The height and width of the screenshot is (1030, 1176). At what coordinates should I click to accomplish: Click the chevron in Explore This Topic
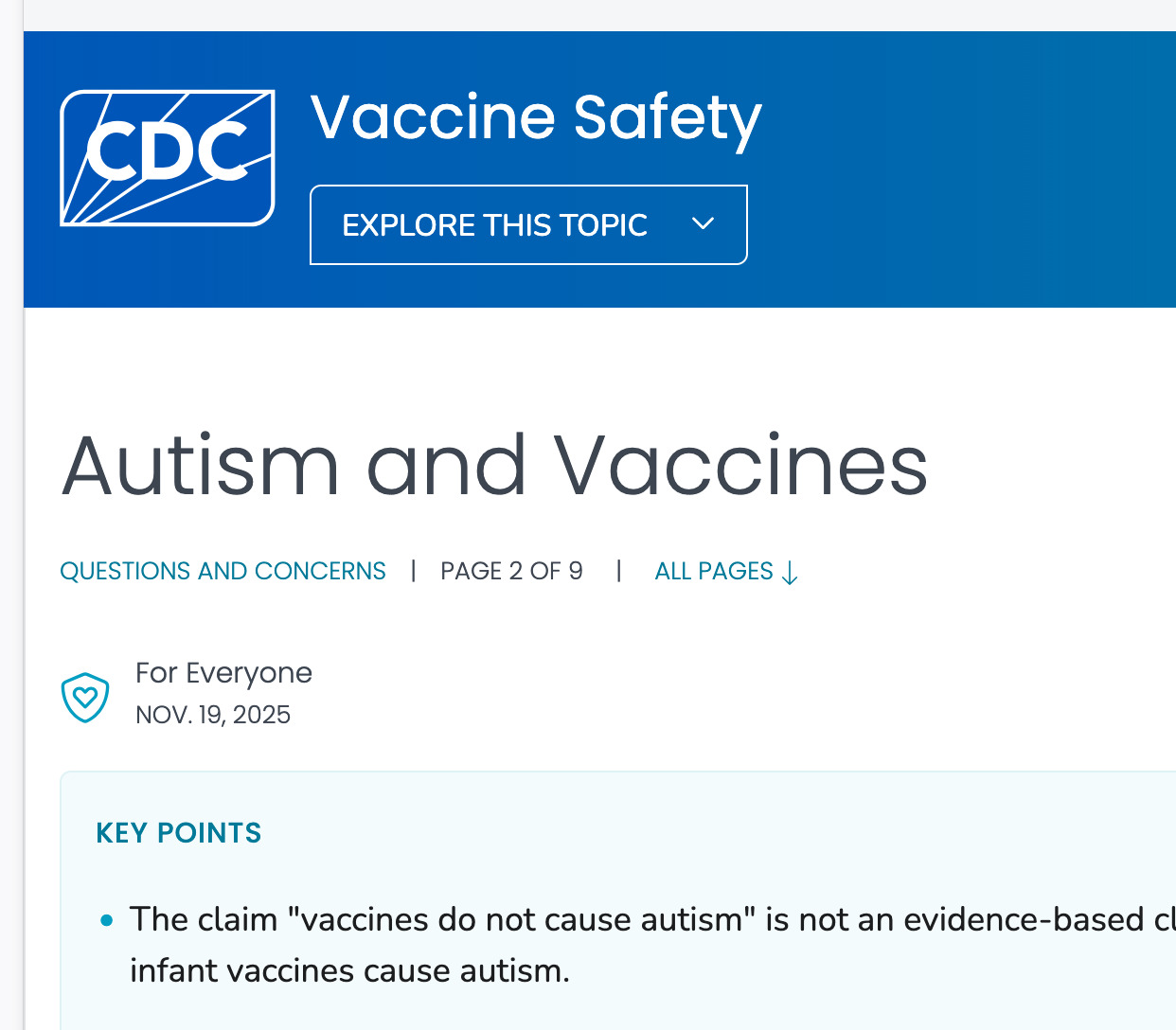point(703,224)
